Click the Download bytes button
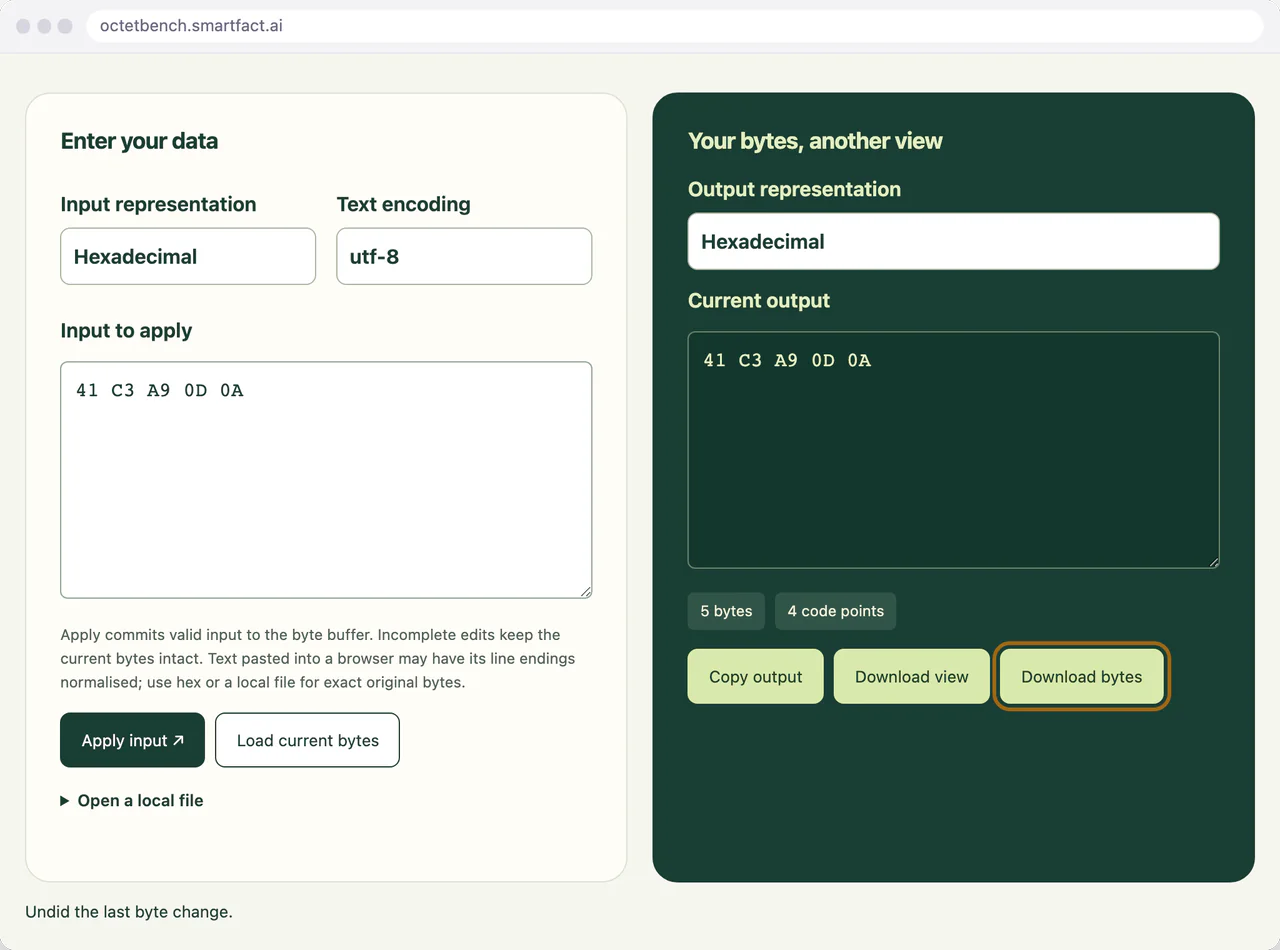1280x950 pixels. [x=1082, y=676]
